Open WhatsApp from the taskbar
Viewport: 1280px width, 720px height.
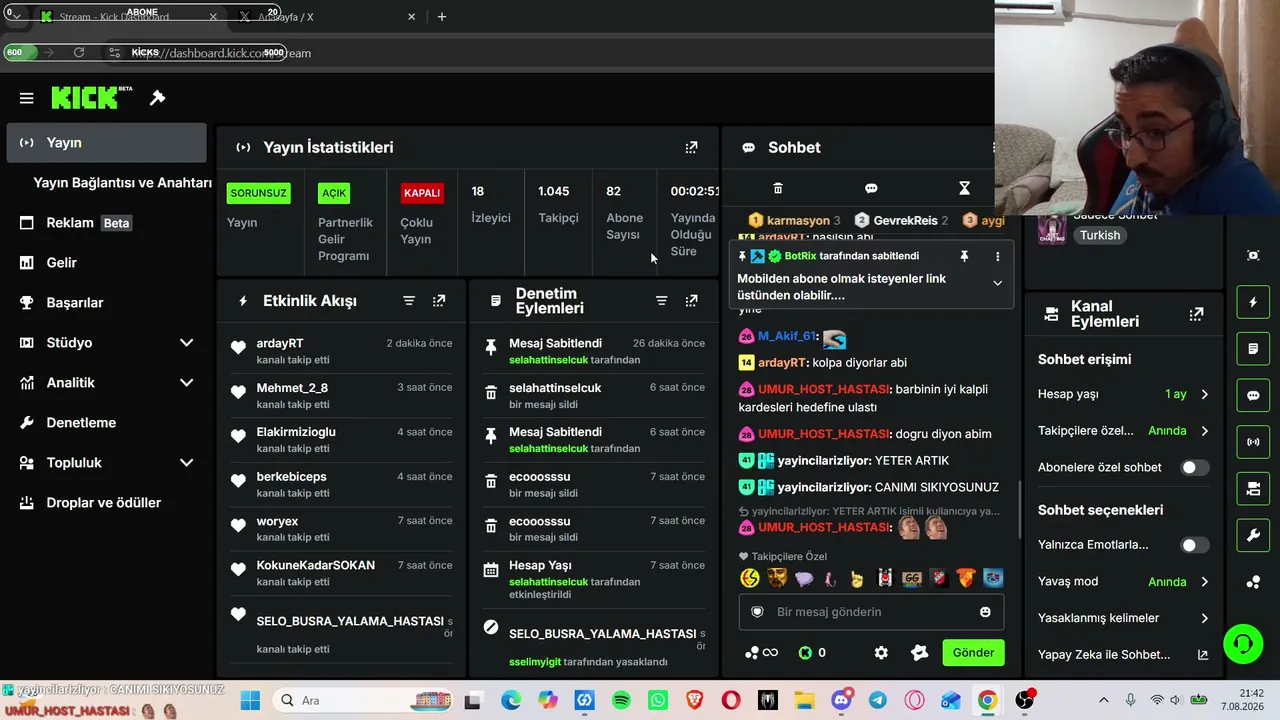click(x=657, y=700)
